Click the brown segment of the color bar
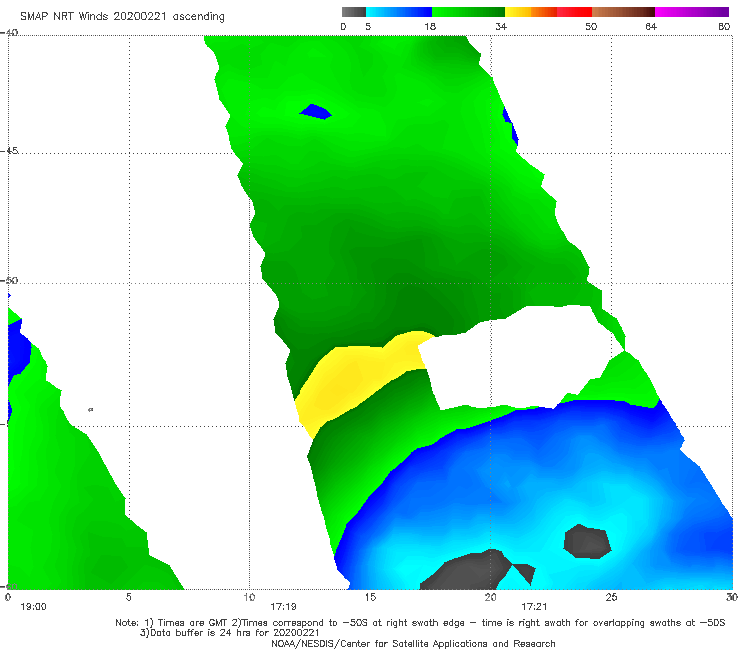Screen dimensions: 740x650 click(623, 12)
